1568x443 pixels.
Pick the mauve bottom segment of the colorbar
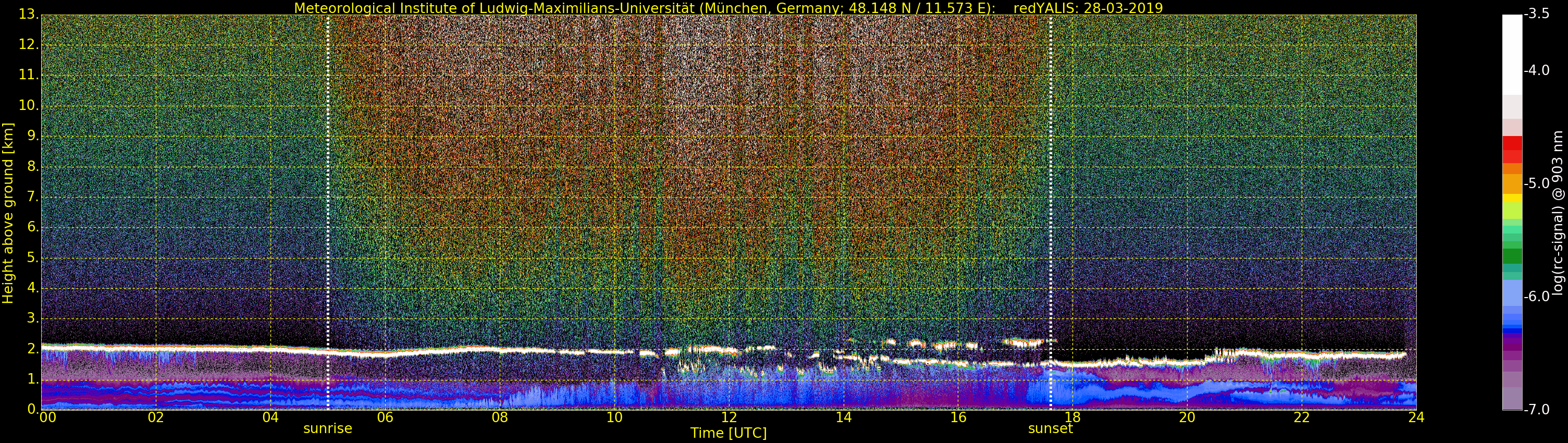click(x=1512, y=399)
